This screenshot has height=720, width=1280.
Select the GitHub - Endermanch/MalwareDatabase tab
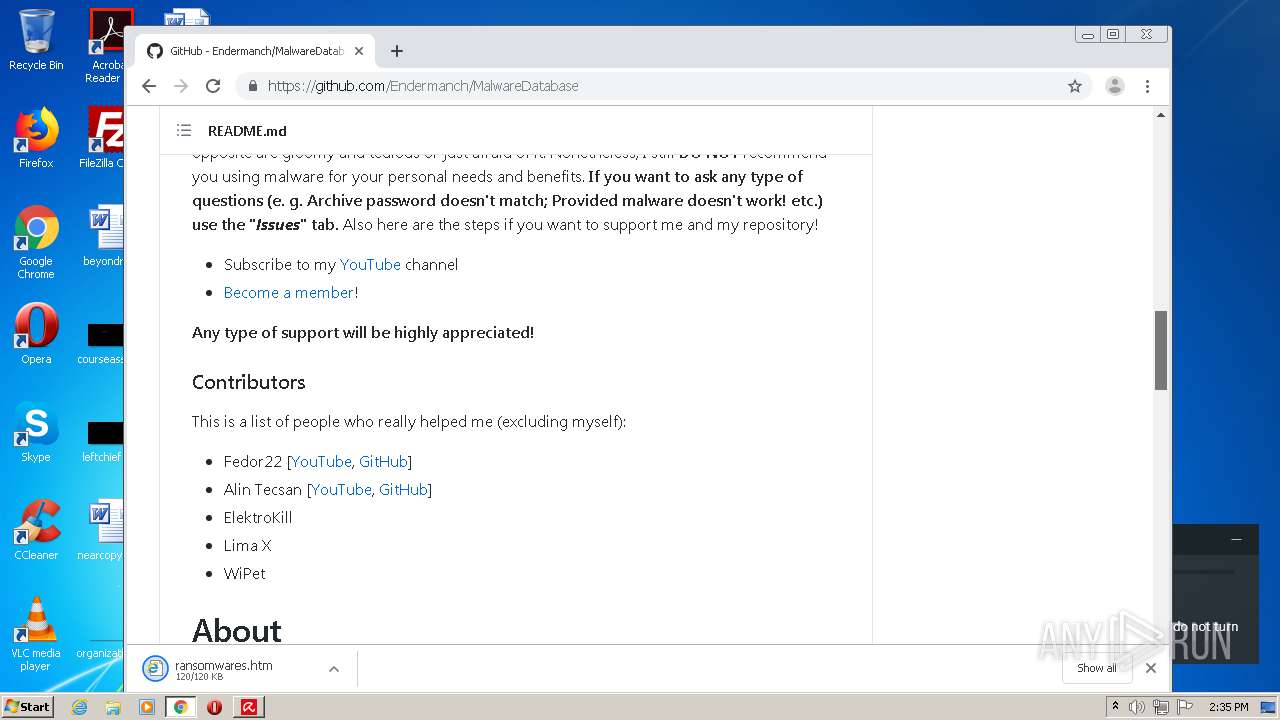tap(255, 51)
